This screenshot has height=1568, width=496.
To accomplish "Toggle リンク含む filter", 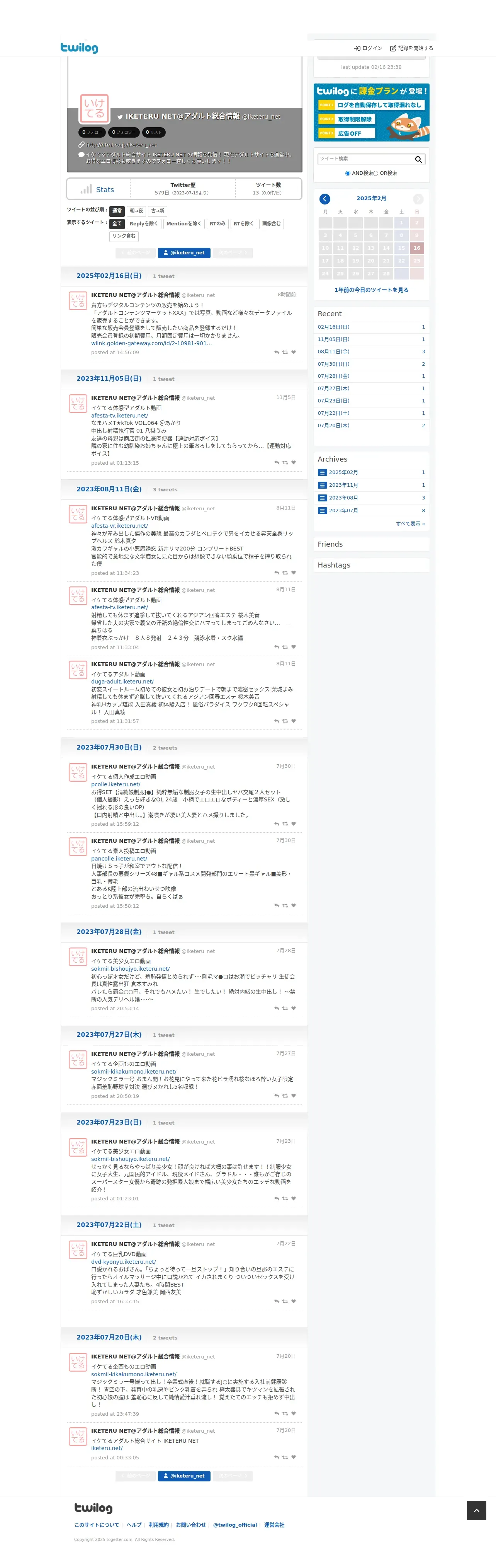I will [124, 236].
